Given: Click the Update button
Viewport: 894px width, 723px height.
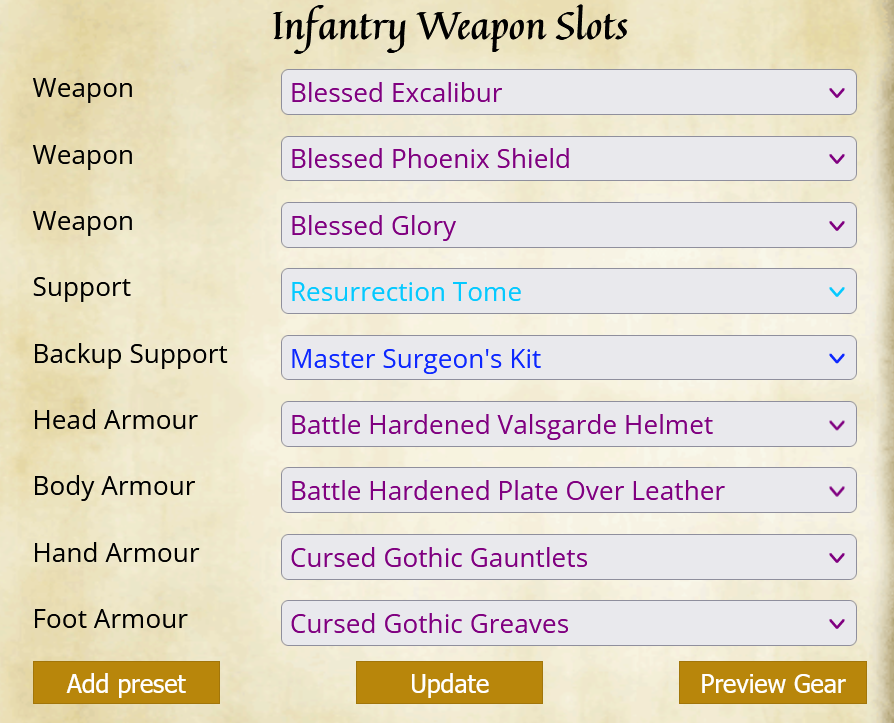Looking at the screenshot, I should coord(449,683).
